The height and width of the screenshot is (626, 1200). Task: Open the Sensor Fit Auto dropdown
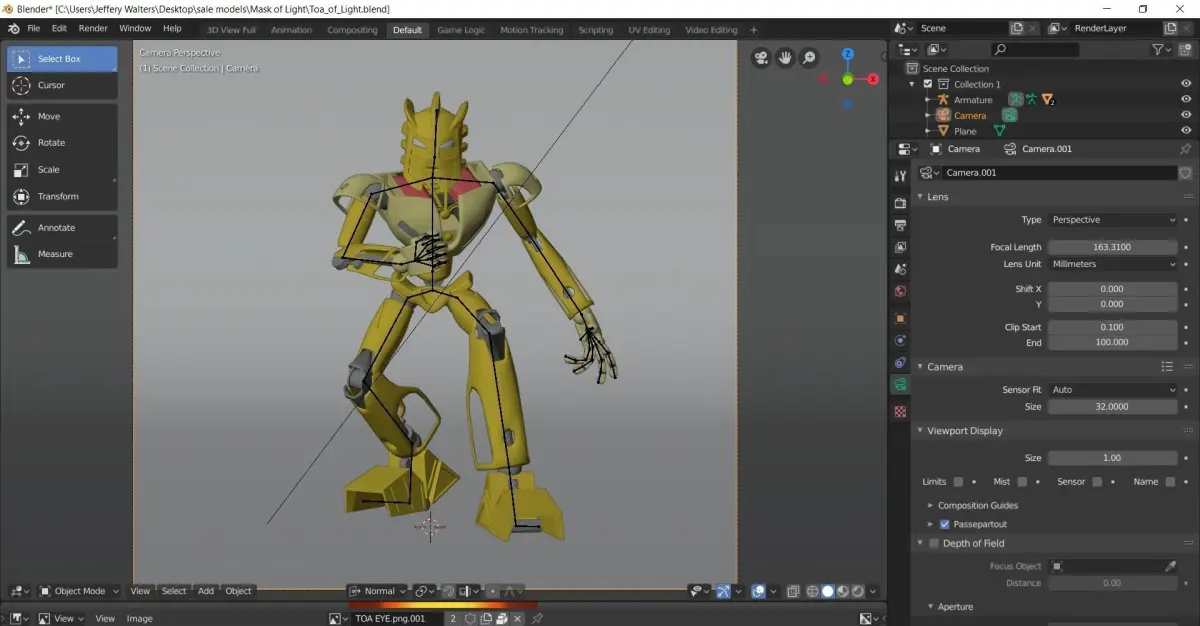1113,390
